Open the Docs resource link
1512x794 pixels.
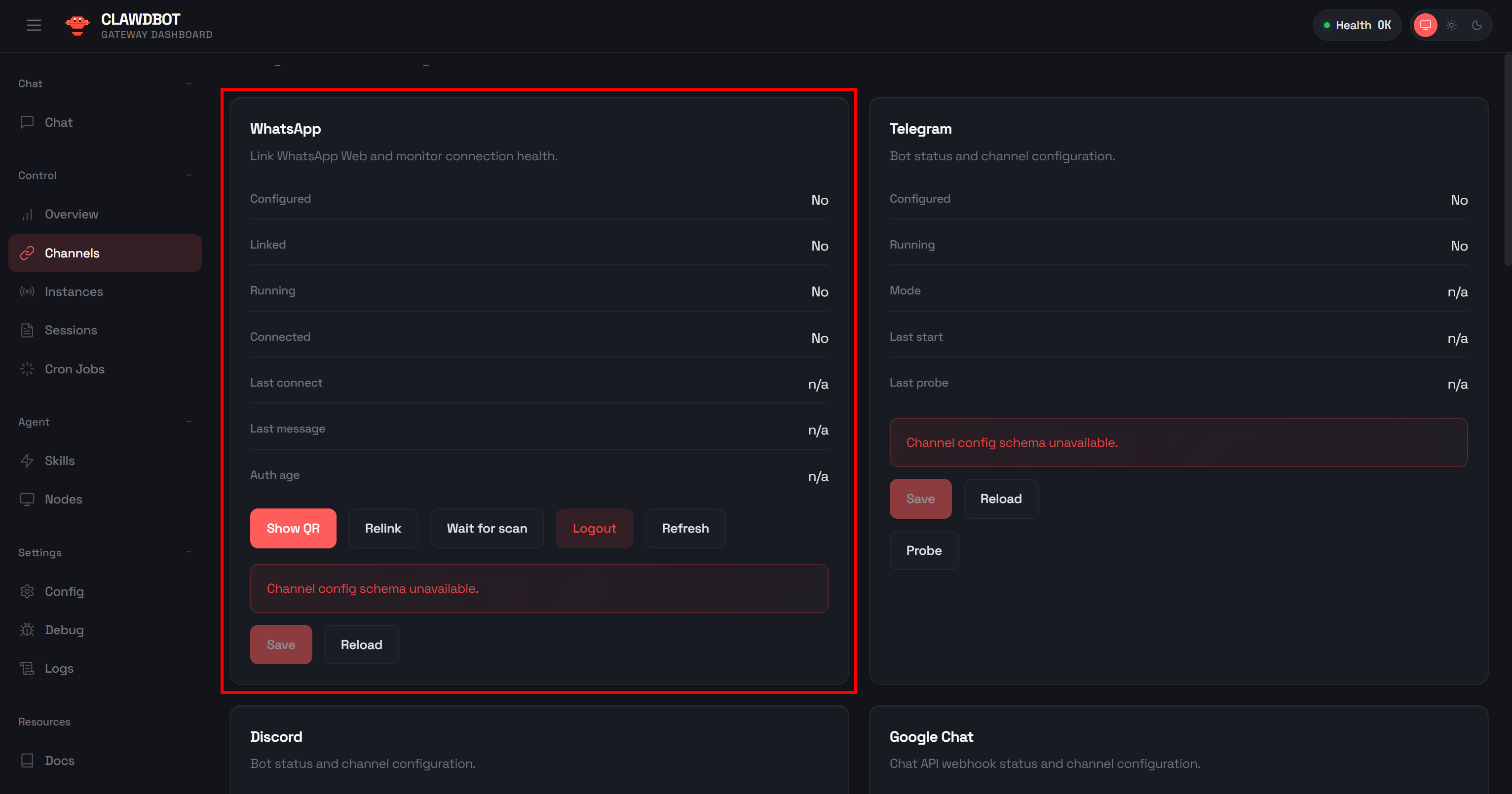point(59,760)
